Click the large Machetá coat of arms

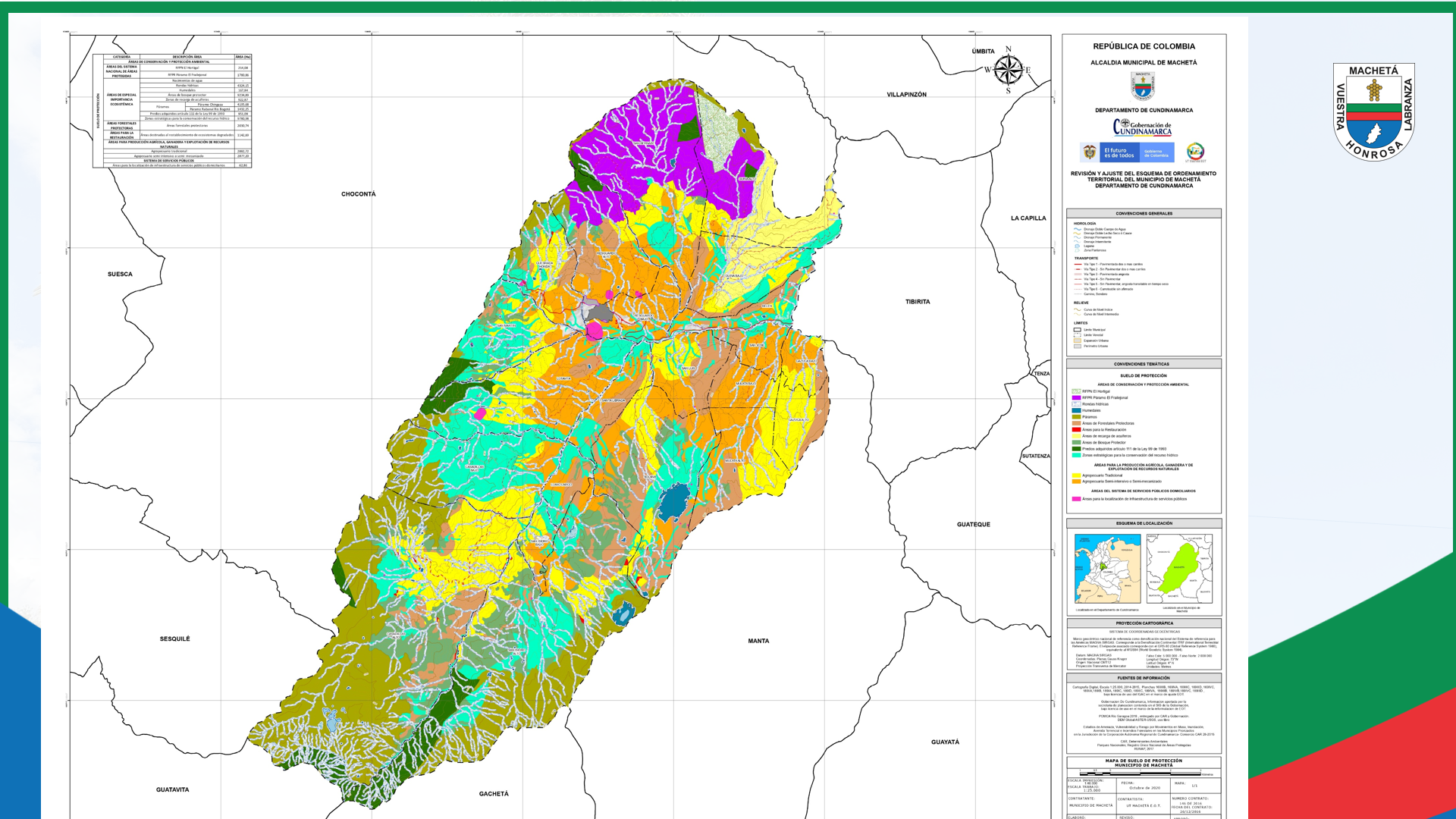point(1373,111)
